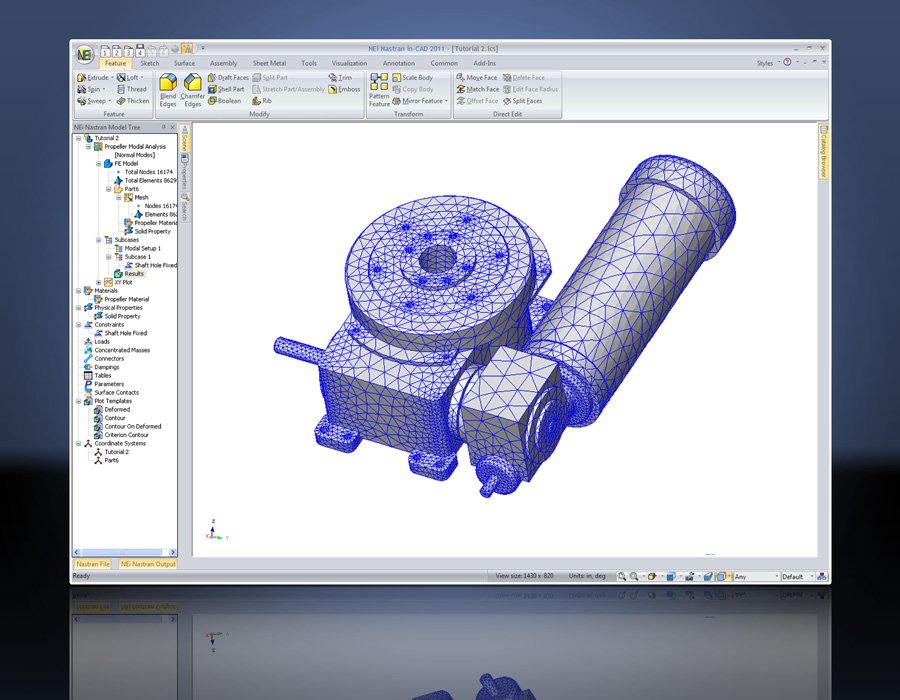The image size is (900, 700).
Task: Pick the Thread tool
Action: pos(131,90)
